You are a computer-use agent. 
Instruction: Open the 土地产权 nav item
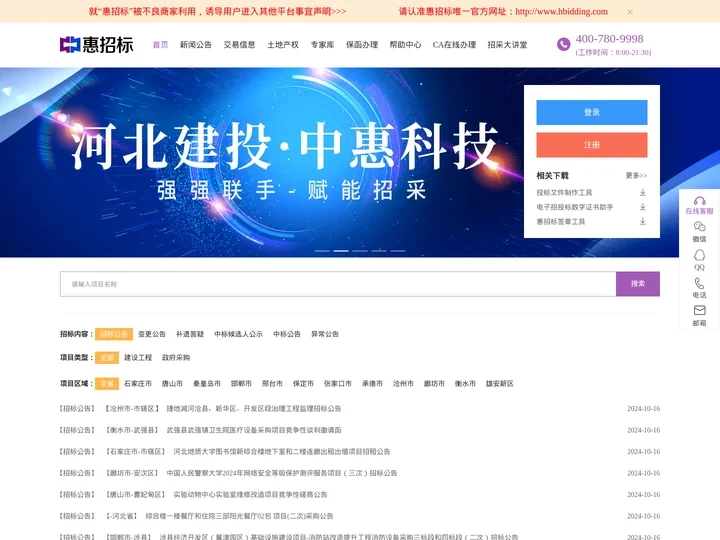pyautogui.click(x=283, y=45)
